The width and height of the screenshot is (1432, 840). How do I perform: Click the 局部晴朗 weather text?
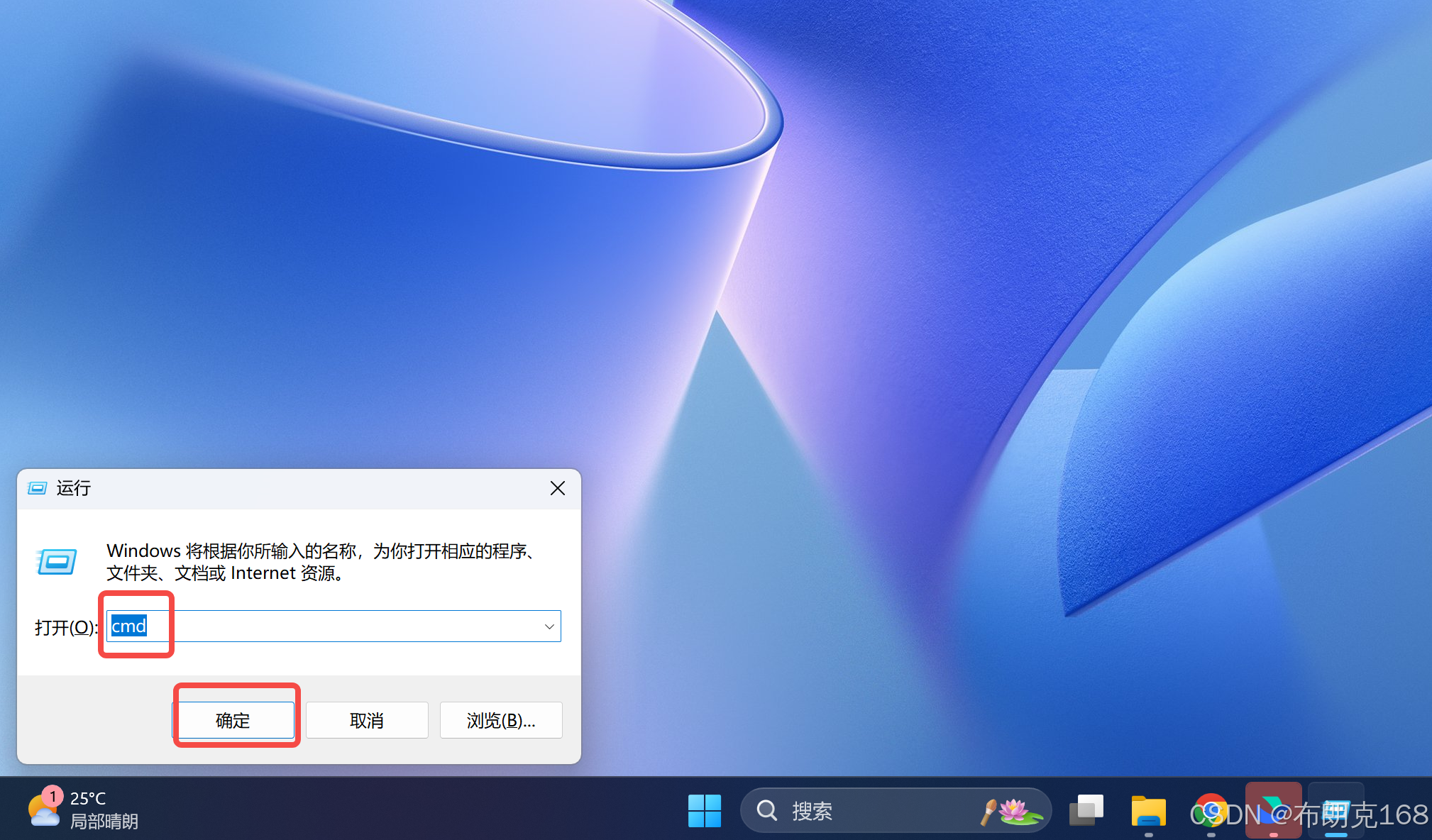[x=104, y=822]
